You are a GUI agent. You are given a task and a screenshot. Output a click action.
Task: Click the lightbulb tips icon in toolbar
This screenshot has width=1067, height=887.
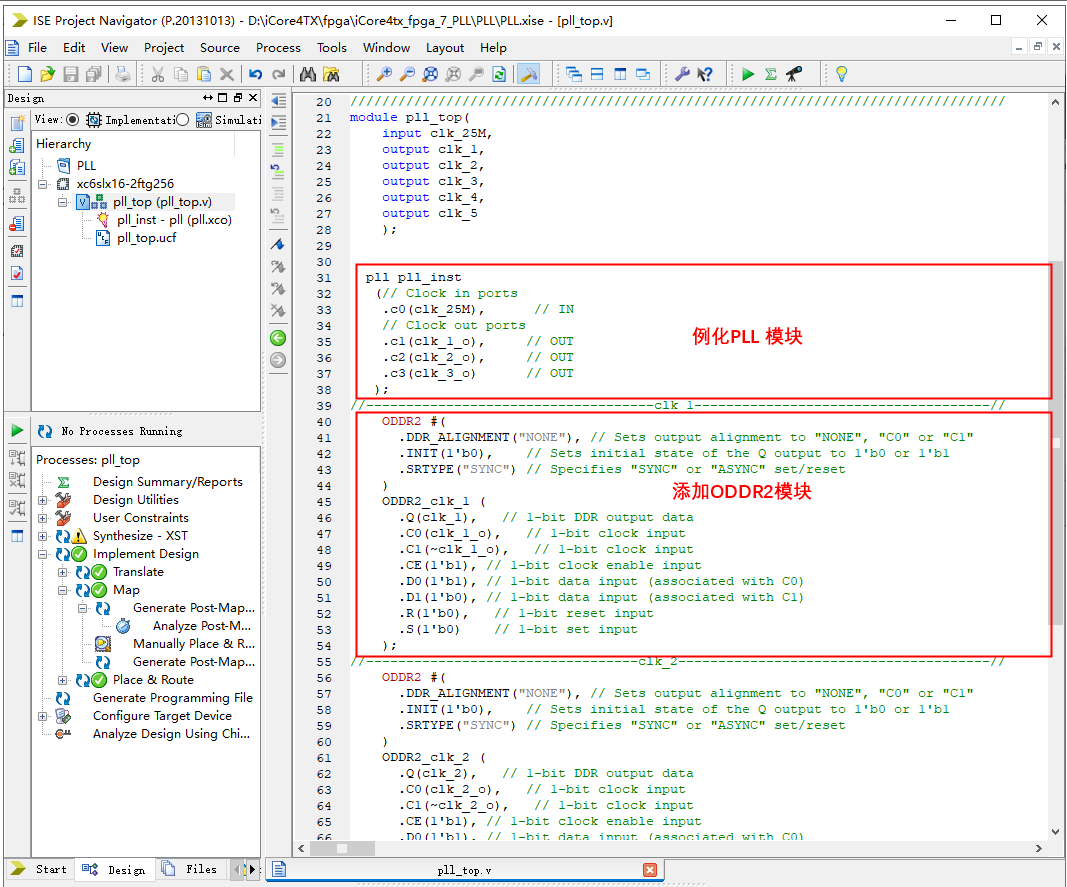841,74
